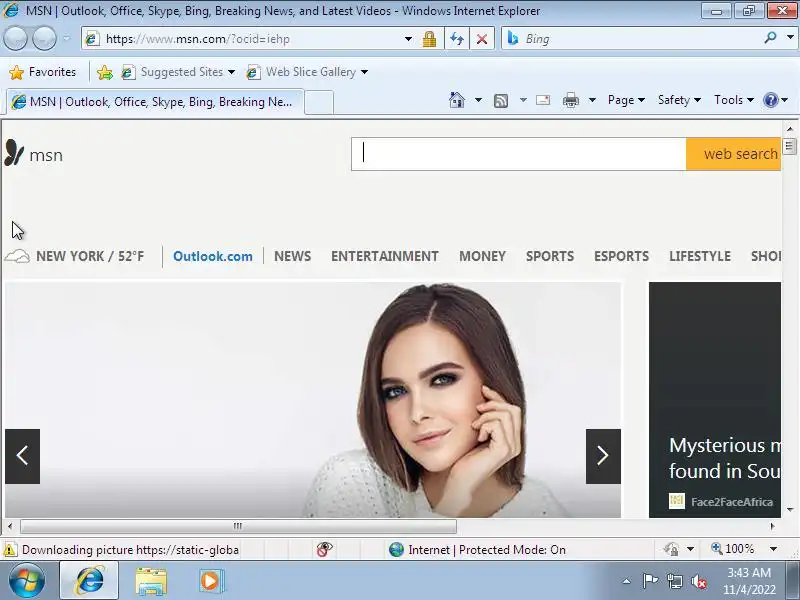Click the Home page icon
Image resolution: width=800 pixels, height=600 pixels.
(x=457, y=100)
